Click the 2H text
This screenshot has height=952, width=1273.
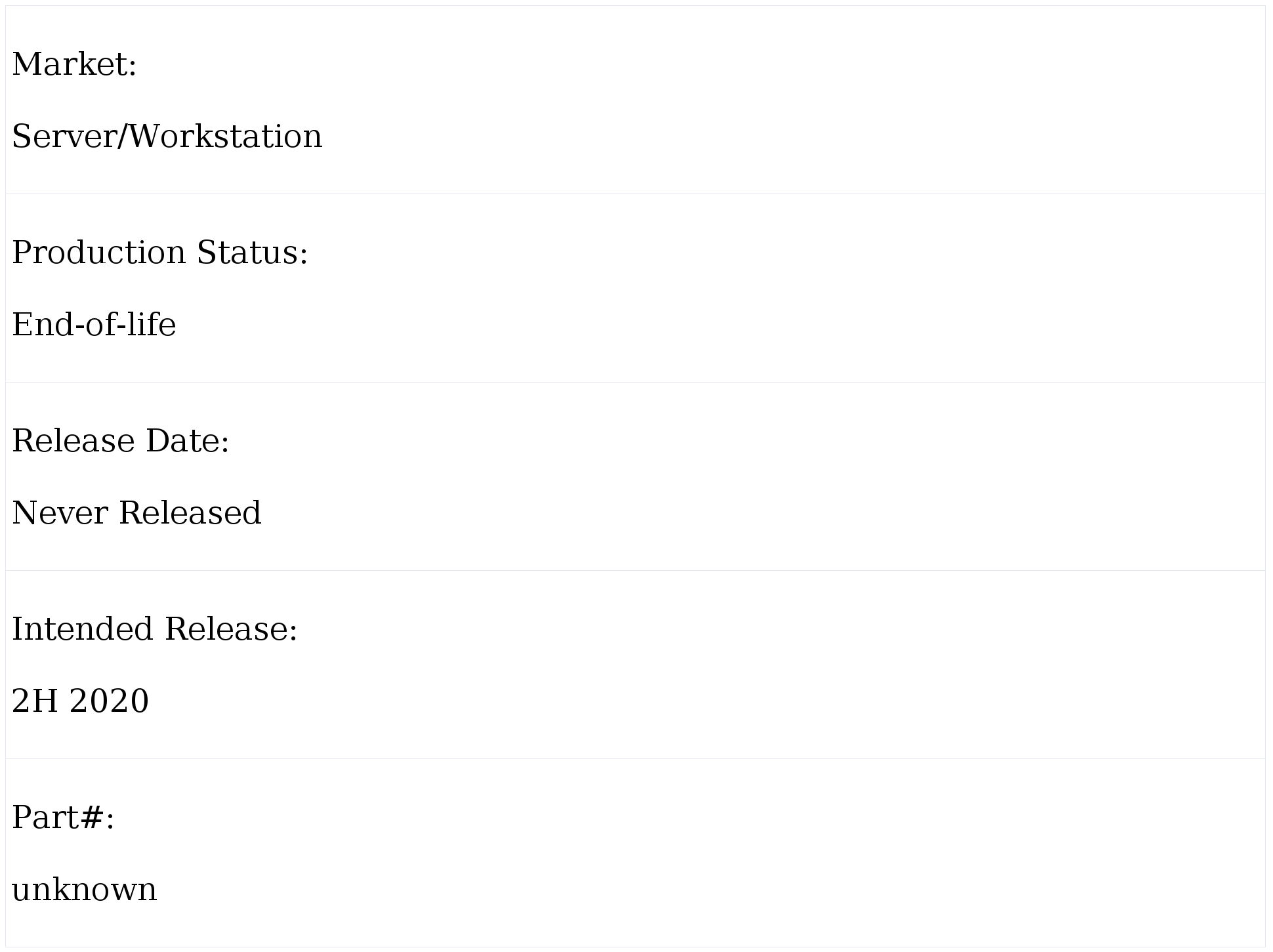[35, 701]
